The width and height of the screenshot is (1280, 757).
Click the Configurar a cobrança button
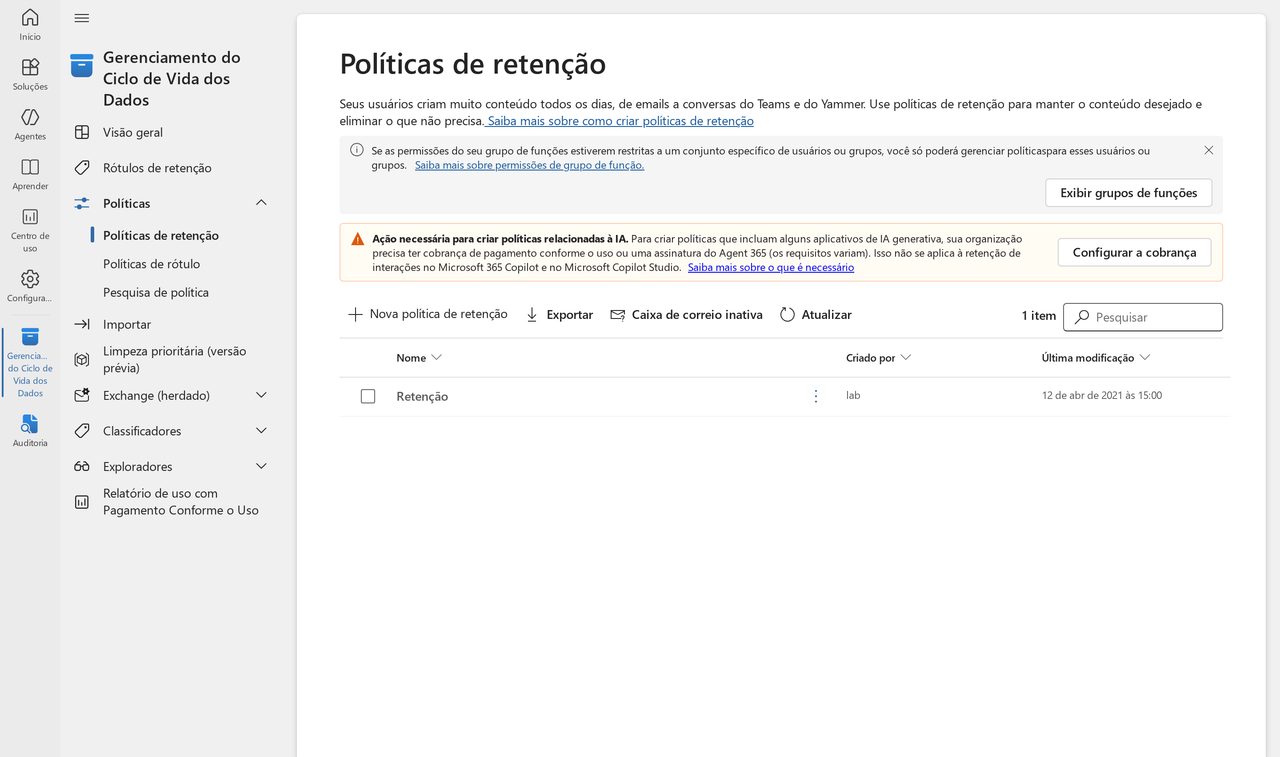point(1134,252)
